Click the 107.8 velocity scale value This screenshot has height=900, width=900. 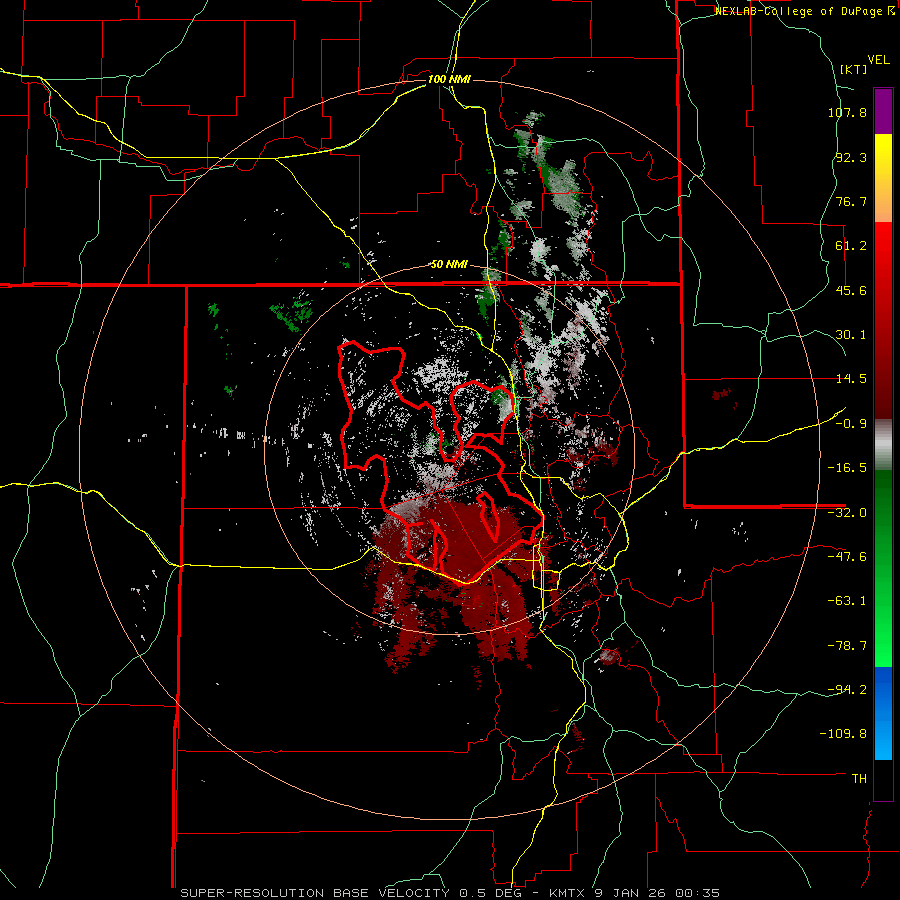click(x=847, y=112)
